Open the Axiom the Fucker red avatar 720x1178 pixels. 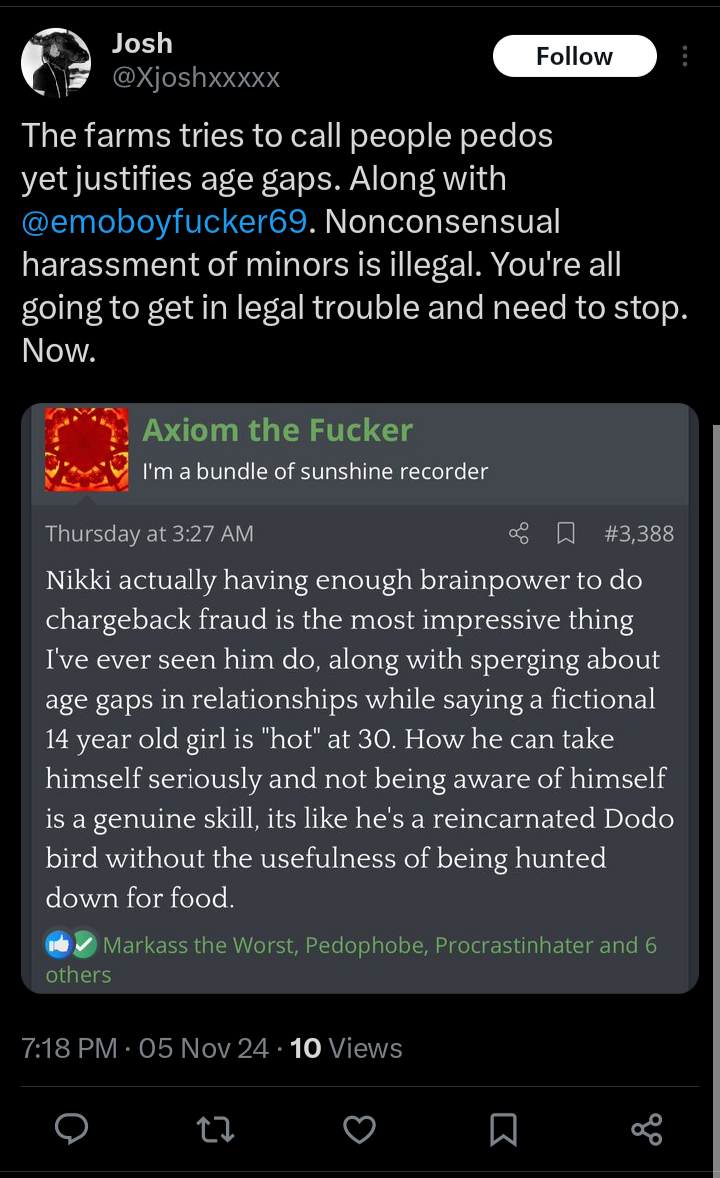pos(86,449)
